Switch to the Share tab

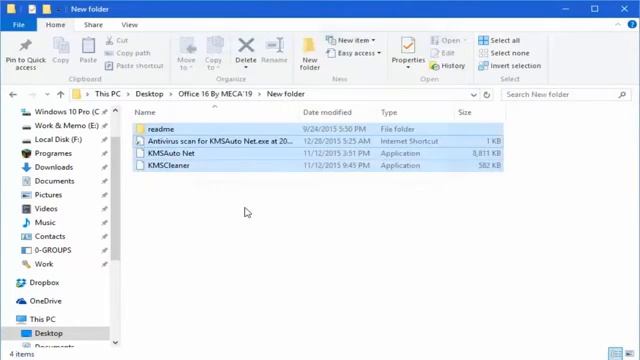tap(93, 25)
